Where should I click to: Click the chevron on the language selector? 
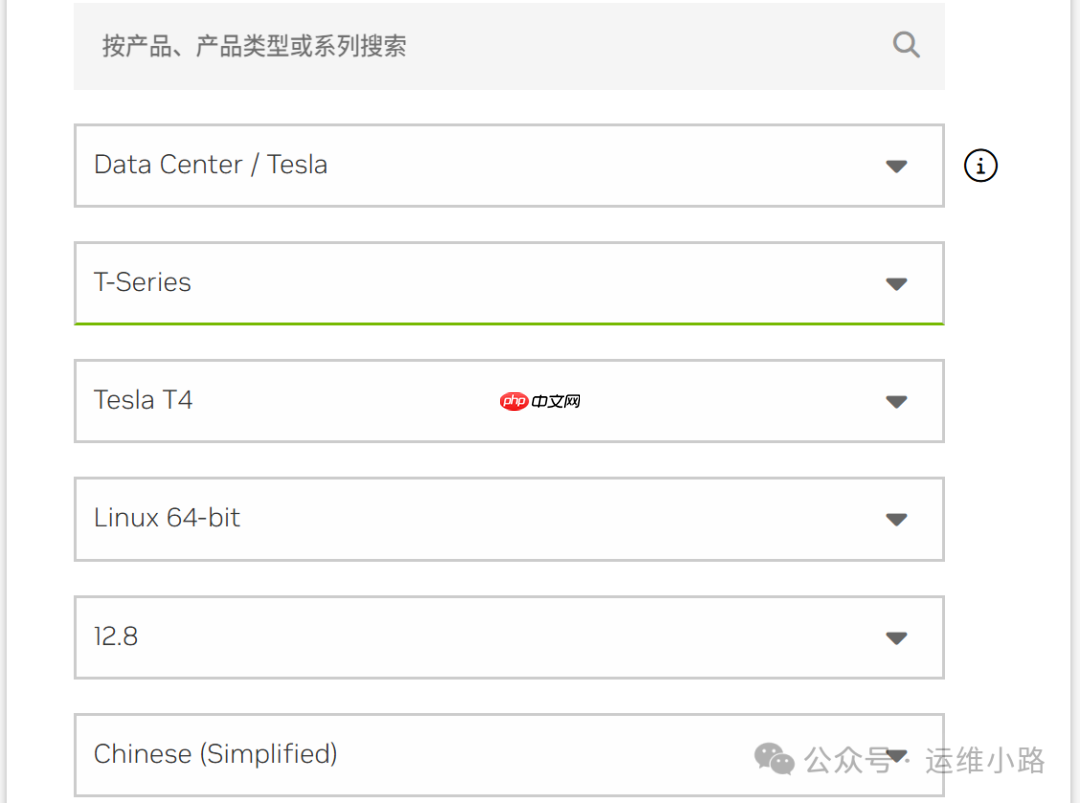pyautogui.click(x=897, y=755)
